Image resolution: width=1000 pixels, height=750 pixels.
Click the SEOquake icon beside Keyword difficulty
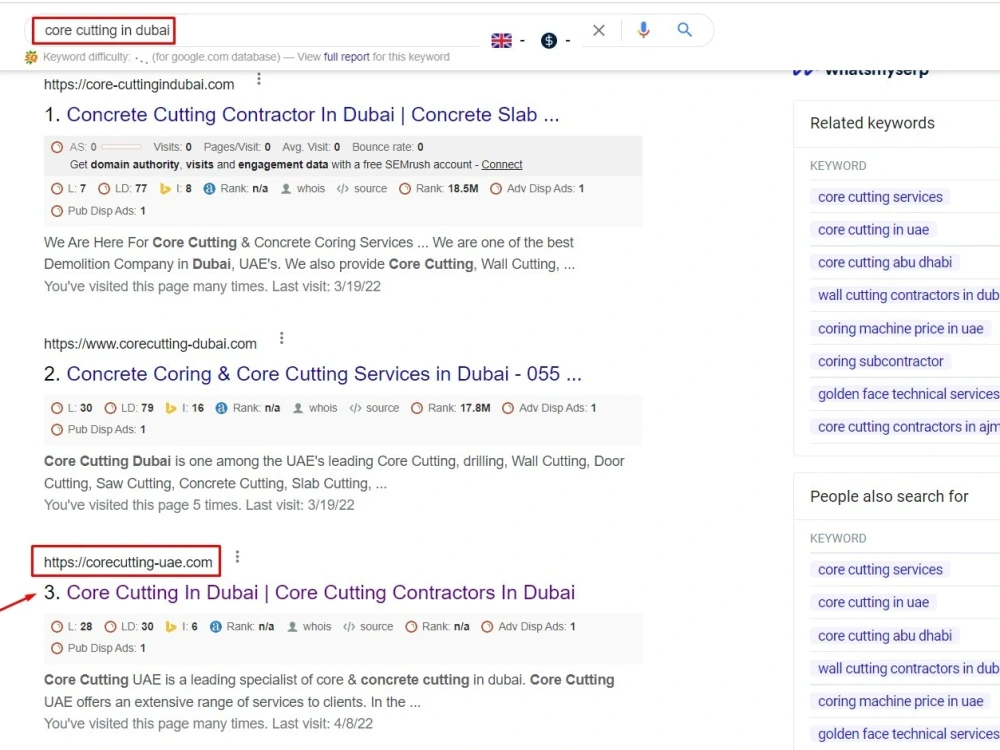pyautogui.click(x=31, y=57)
